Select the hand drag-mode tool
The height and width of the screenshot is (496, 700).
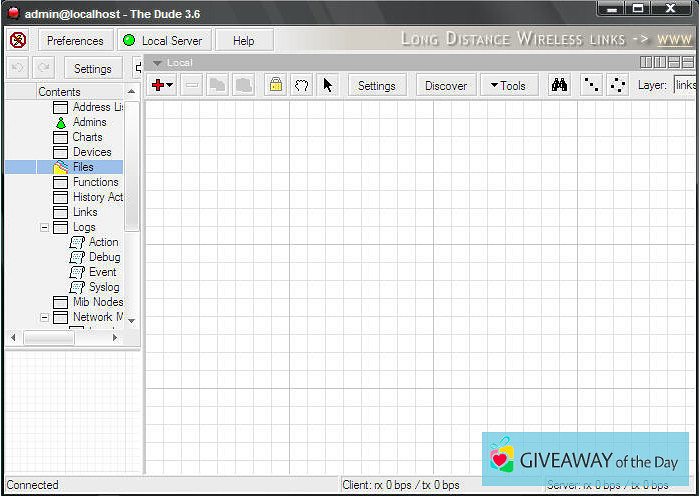coord(301,85)
